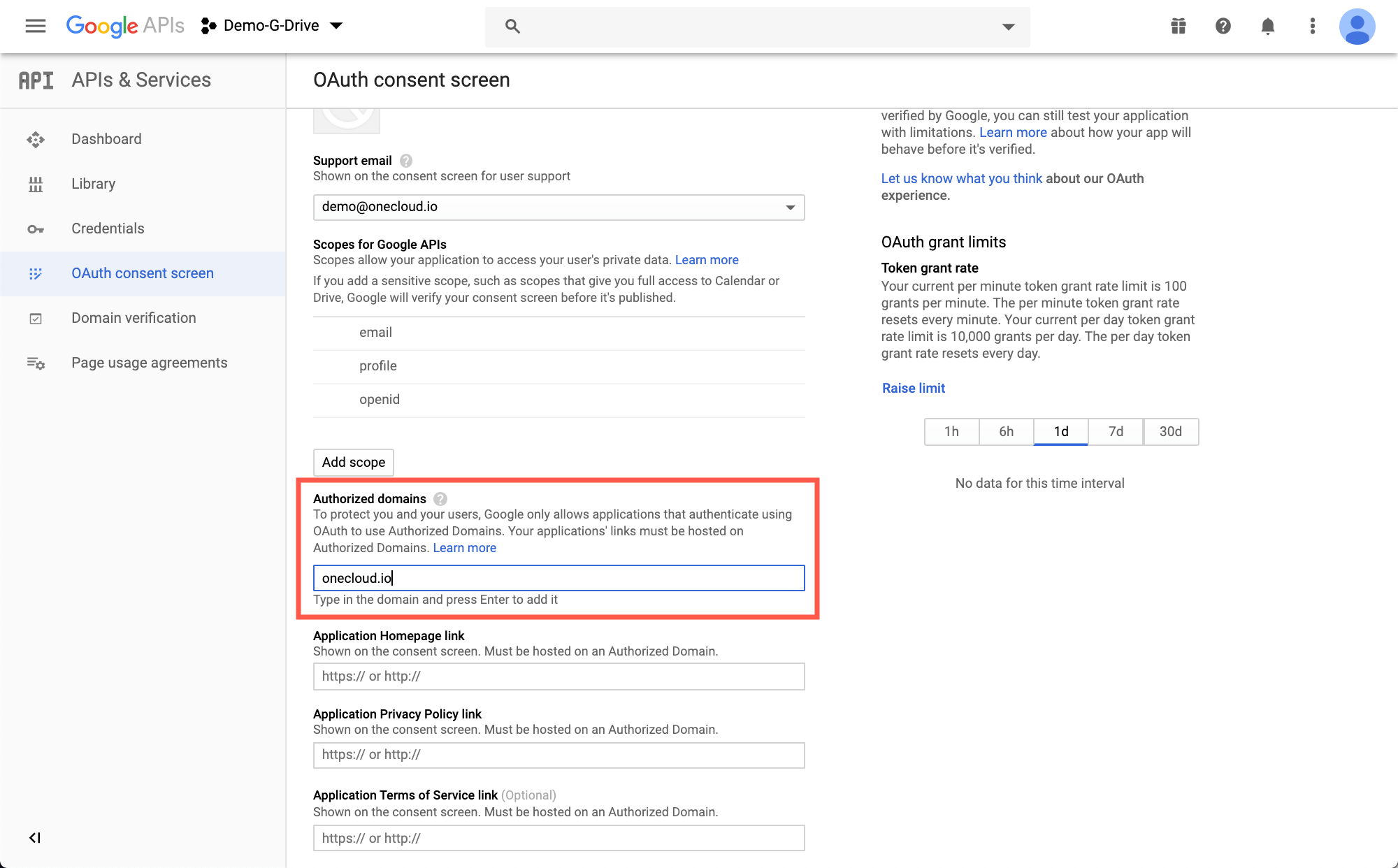Expand the support email dropdown
This screenshot has width=1398, height=868.
point(790,208)
